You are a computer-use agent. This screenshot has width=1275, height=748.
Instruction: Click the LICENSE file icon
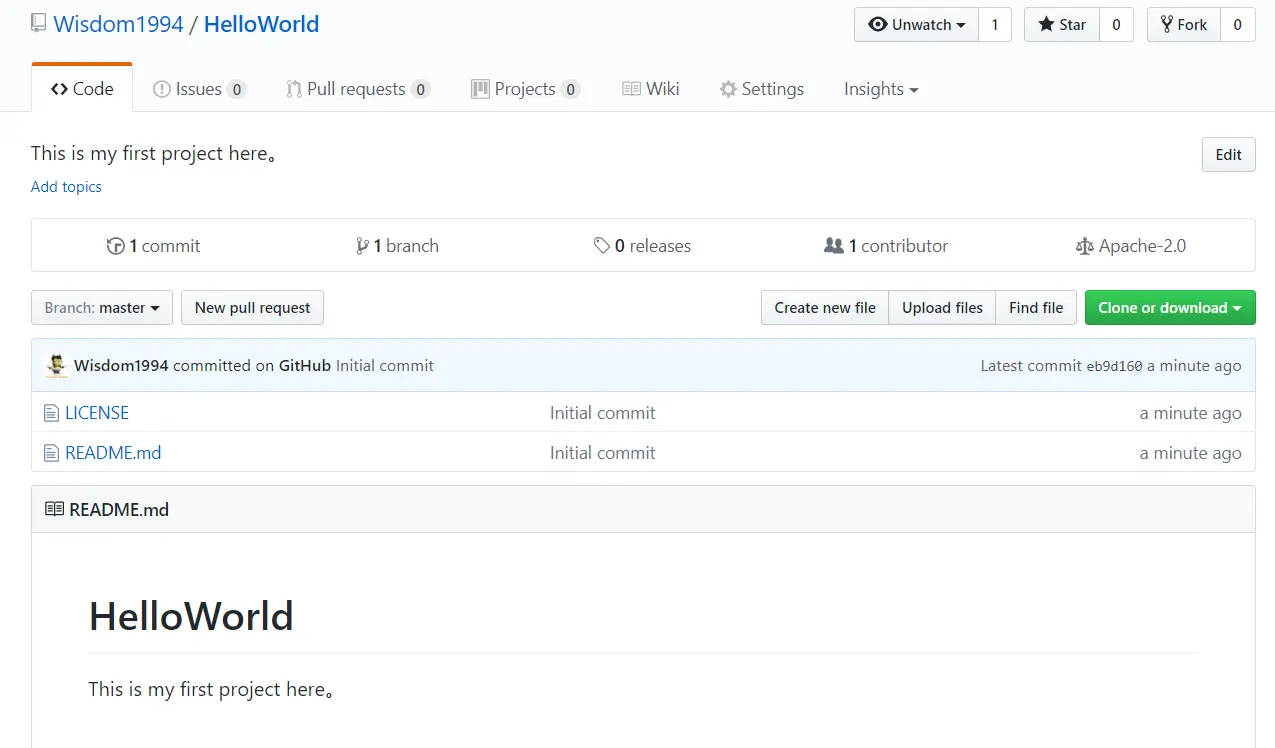pyautogui.click(x=51, y=413)
